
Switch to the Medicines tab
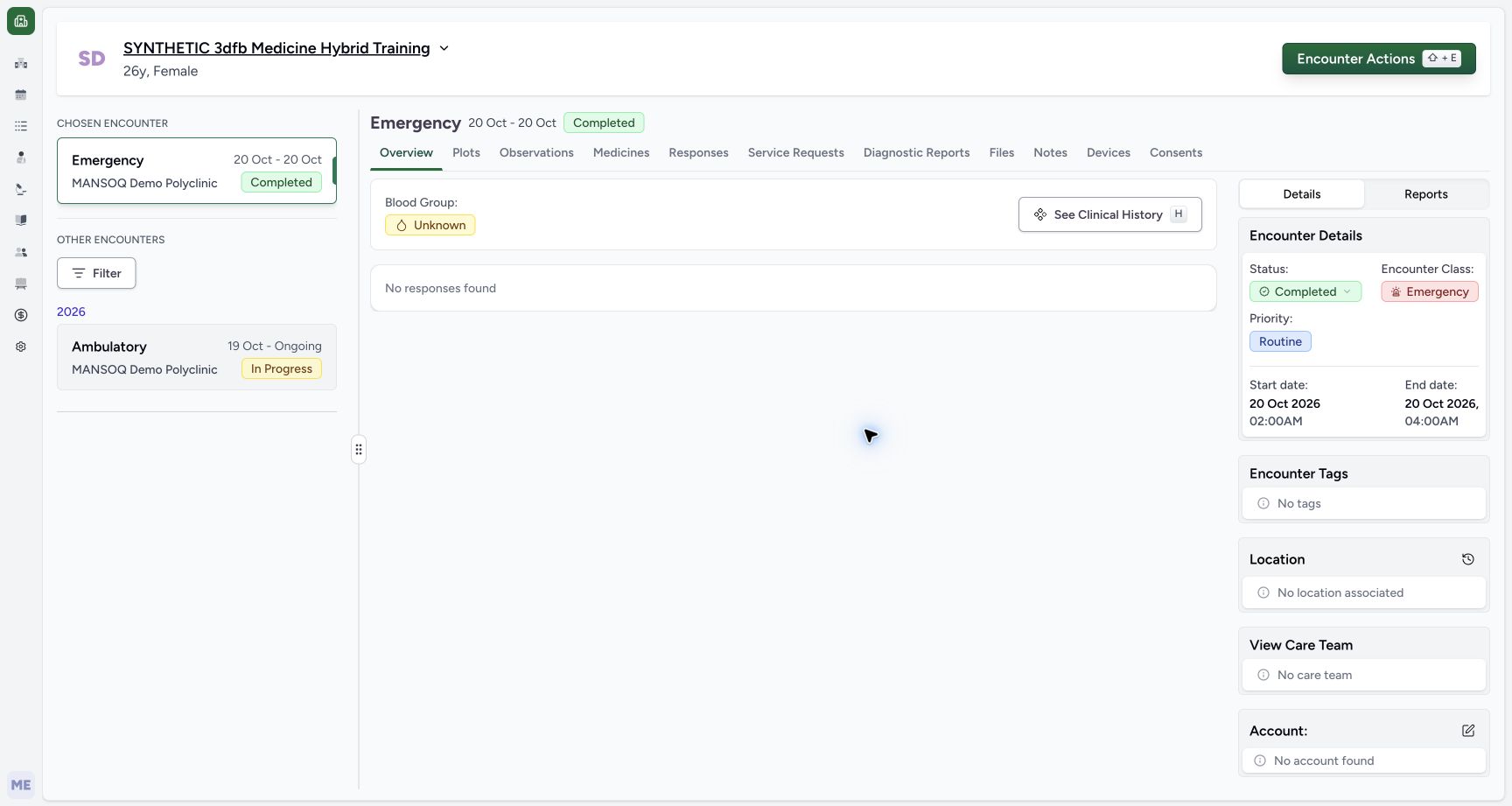(x=621, y=152)
